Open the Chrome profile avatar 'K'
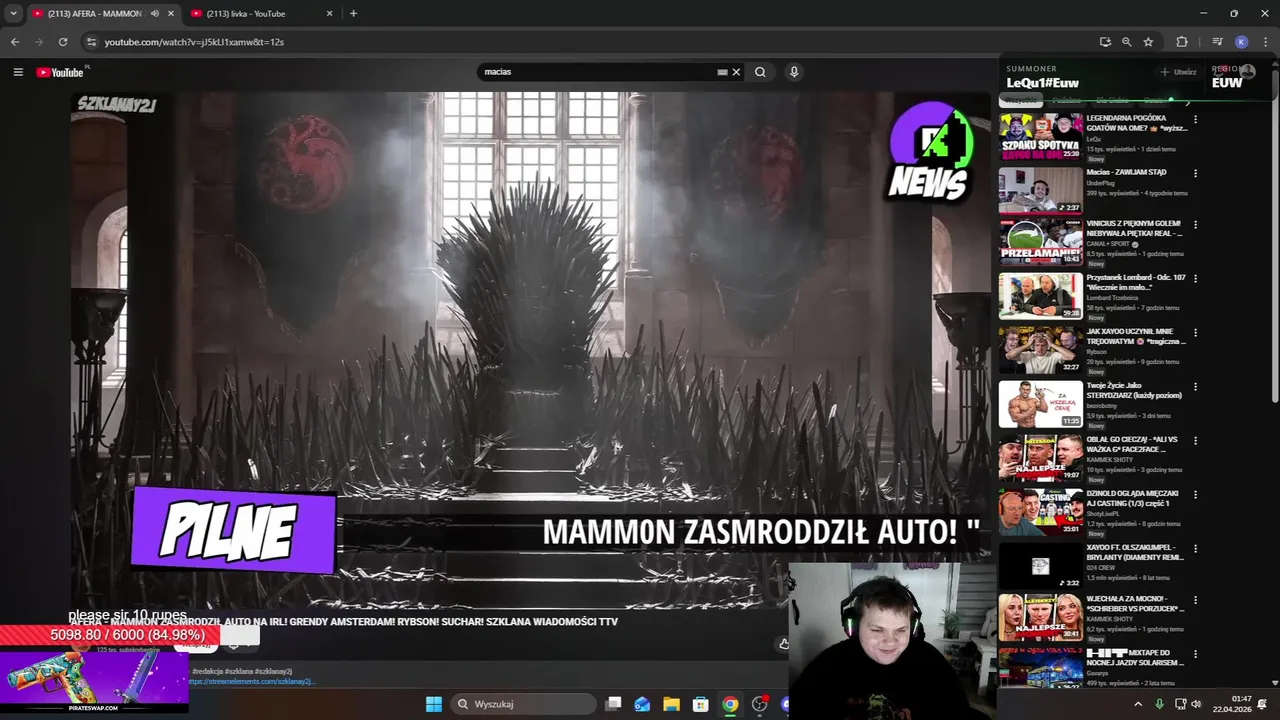 coord(1241,42)
